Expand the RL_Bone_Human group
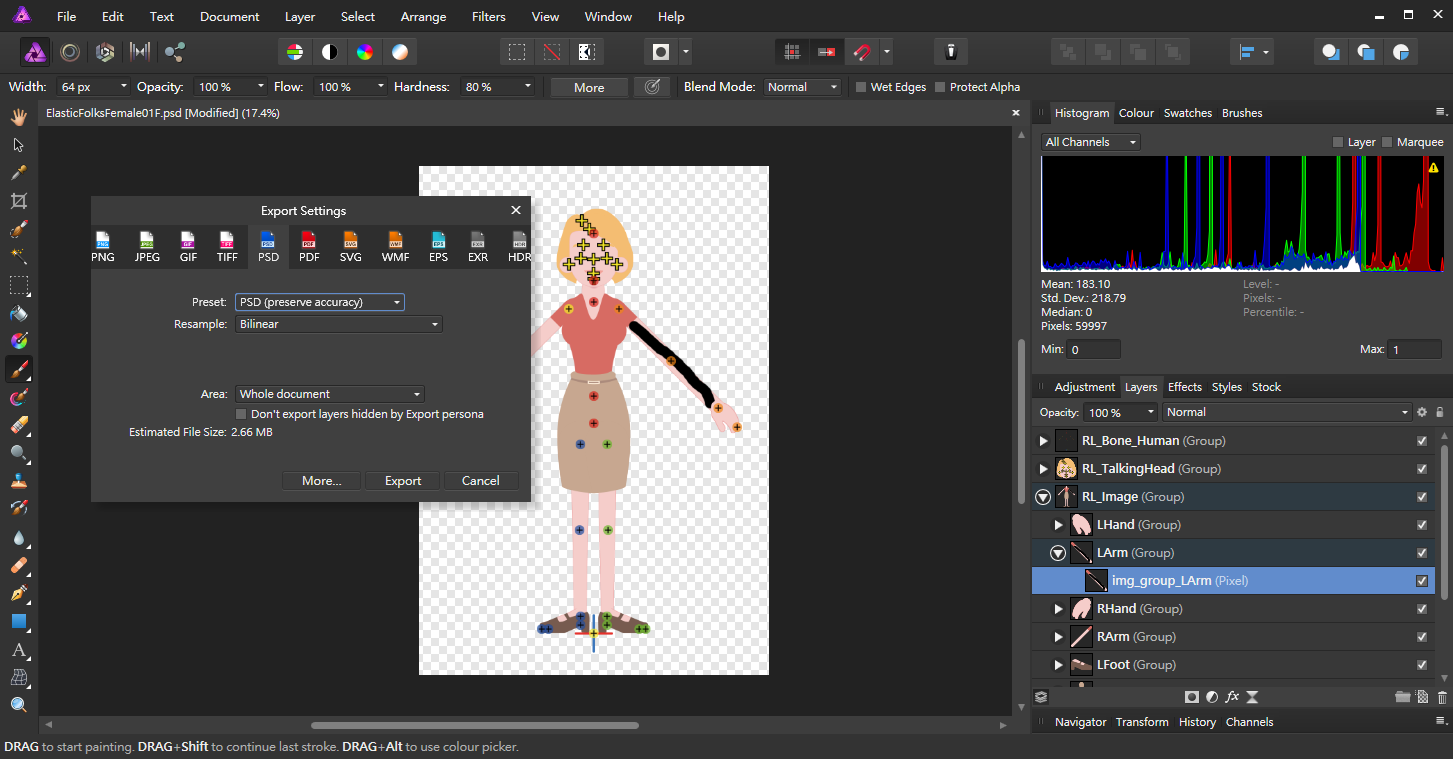This screenshot has height=759, width=1453. click(x=1044, y=441)
